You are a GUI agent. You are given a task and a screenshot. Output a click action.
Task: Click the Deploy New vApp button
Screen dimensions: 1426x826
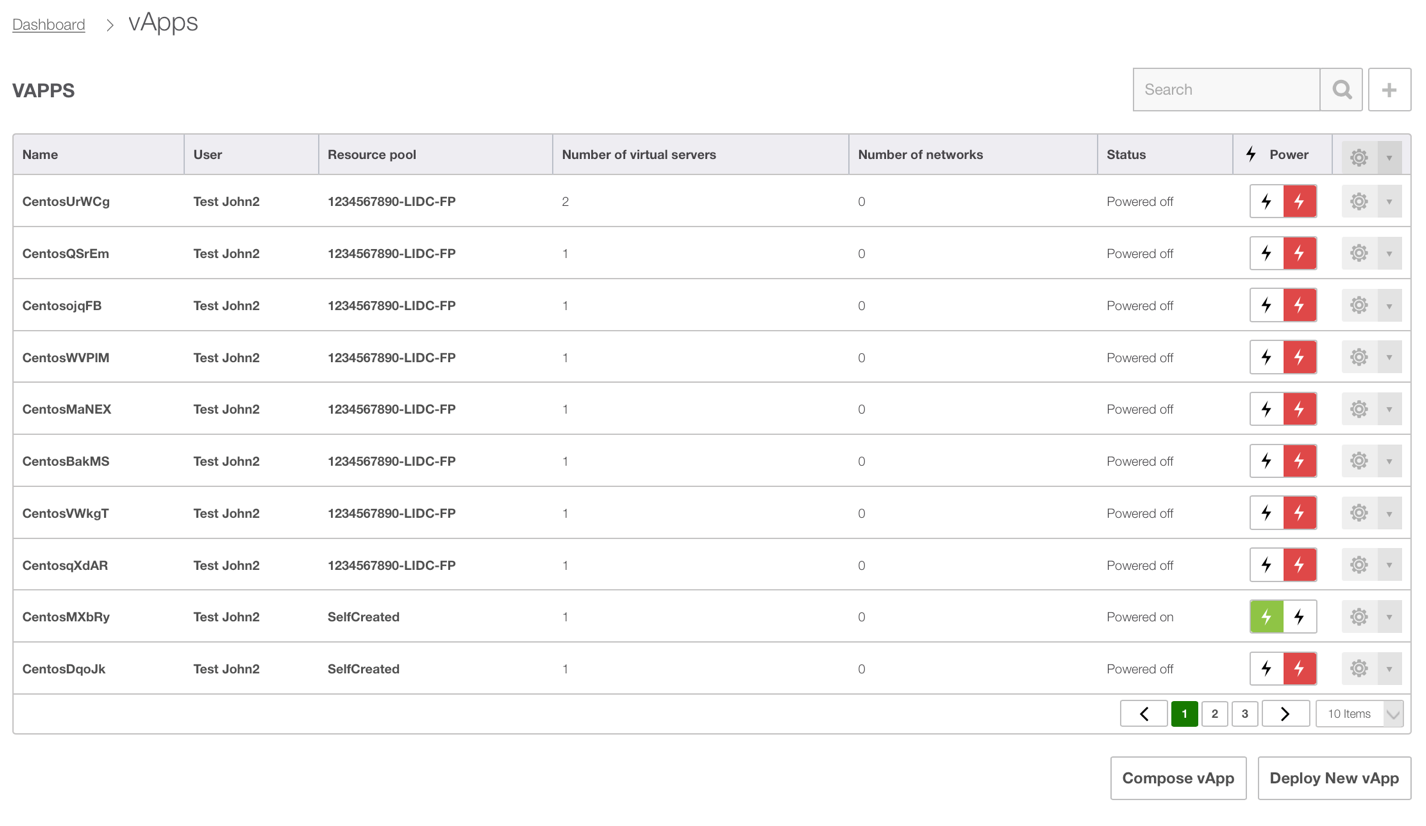[1334, 778]
